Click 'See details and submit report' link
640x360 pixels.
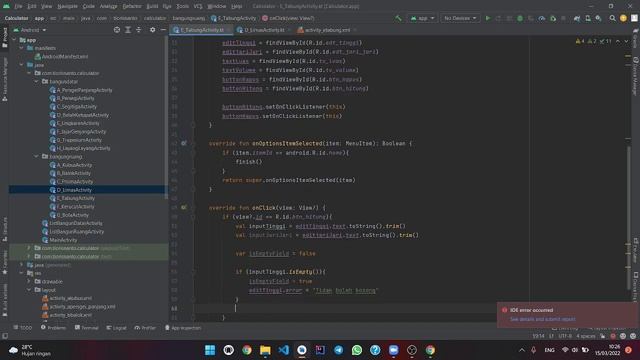point(542,319)
